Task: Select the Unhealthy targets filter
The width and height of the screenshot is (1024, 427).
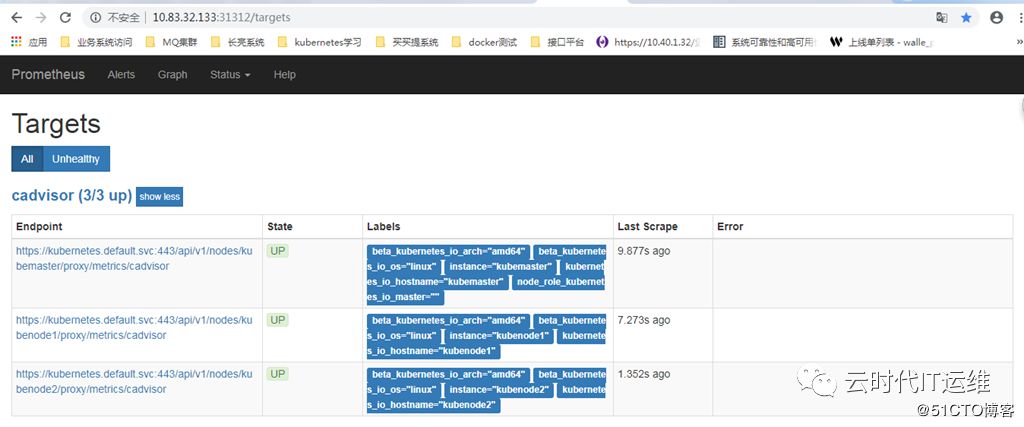Action: [x=76, y=159]
